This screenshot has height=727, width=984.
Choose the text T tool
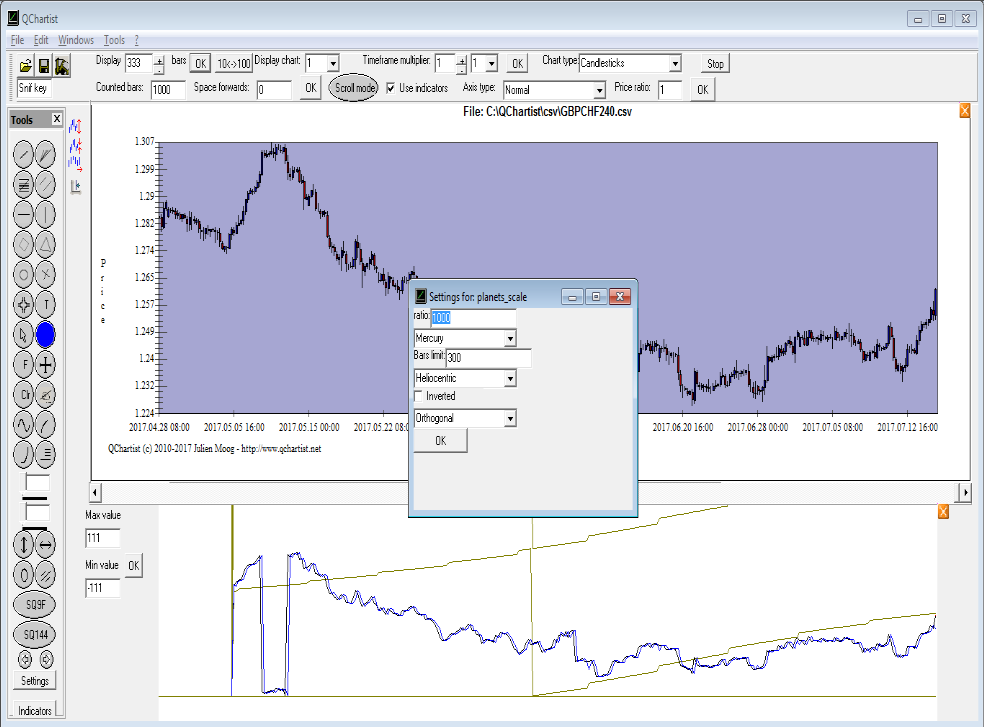46,304
